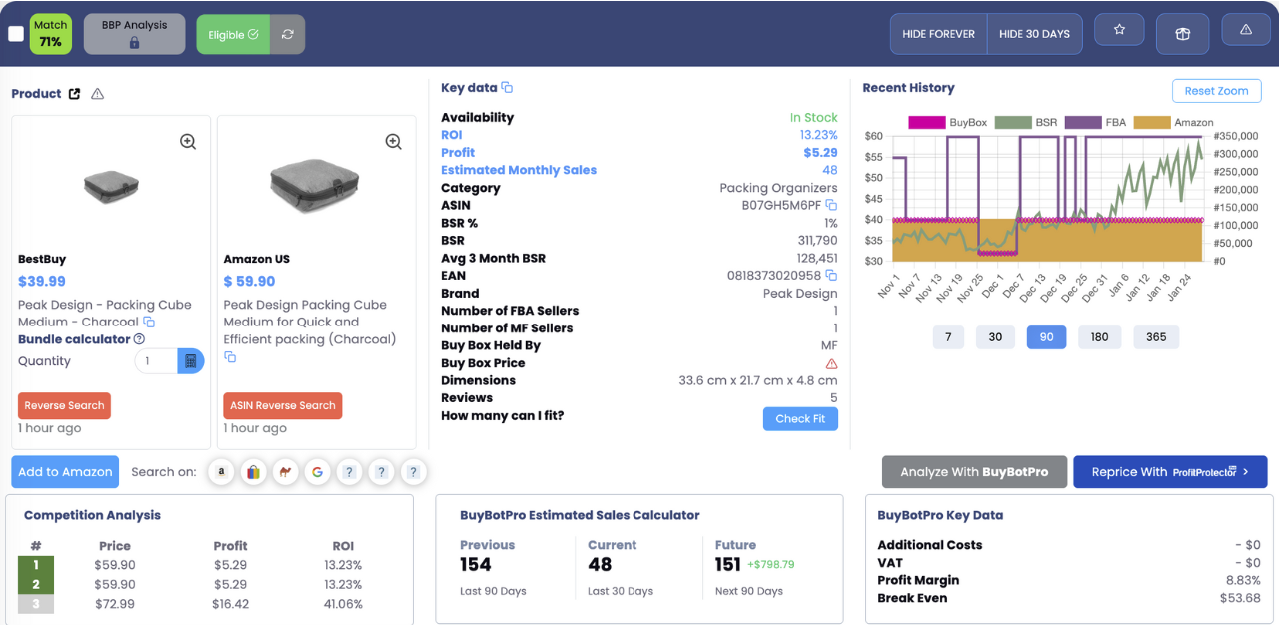Image resolution: width=1279 pixels, height=625 pixels.
Task: Click the Future estimate +$798.79 value
Action: [770, 565]
